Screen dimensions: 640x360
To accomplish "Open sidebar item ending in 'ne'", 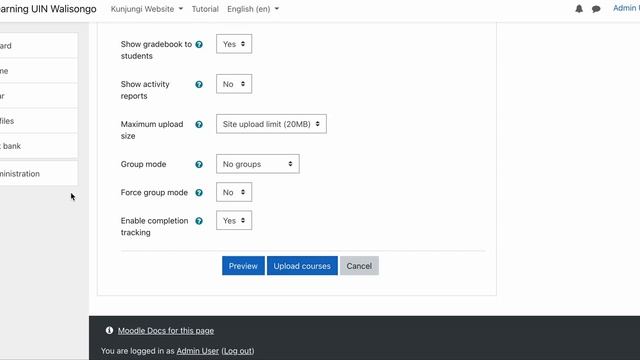I will coord(38,71).
